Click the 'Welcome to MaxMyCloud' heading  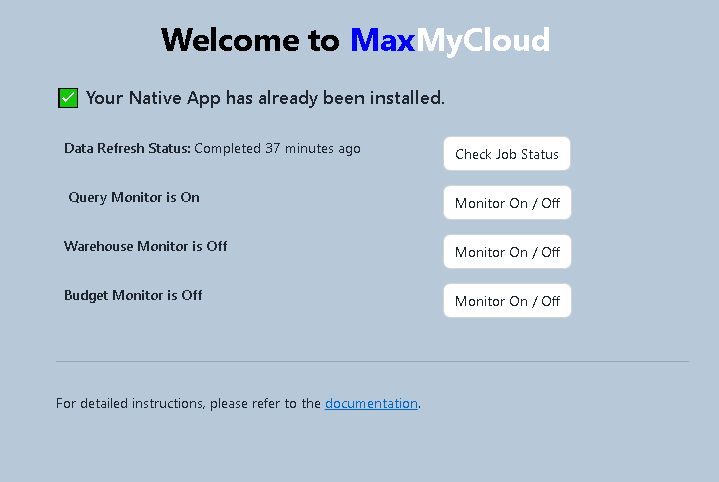[355, 40]
